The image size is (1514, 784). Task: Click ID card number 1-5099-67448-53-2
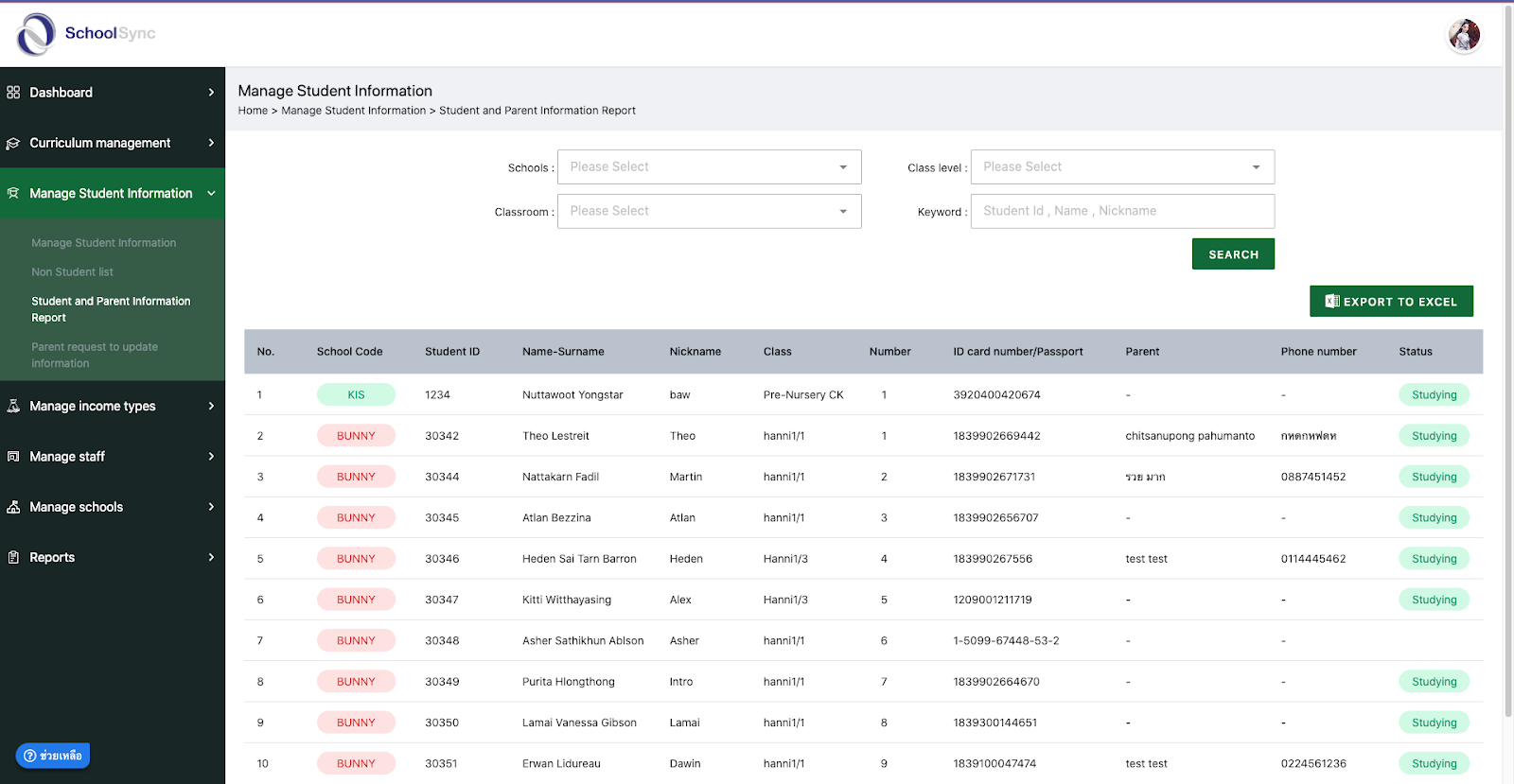[1006, 641]
